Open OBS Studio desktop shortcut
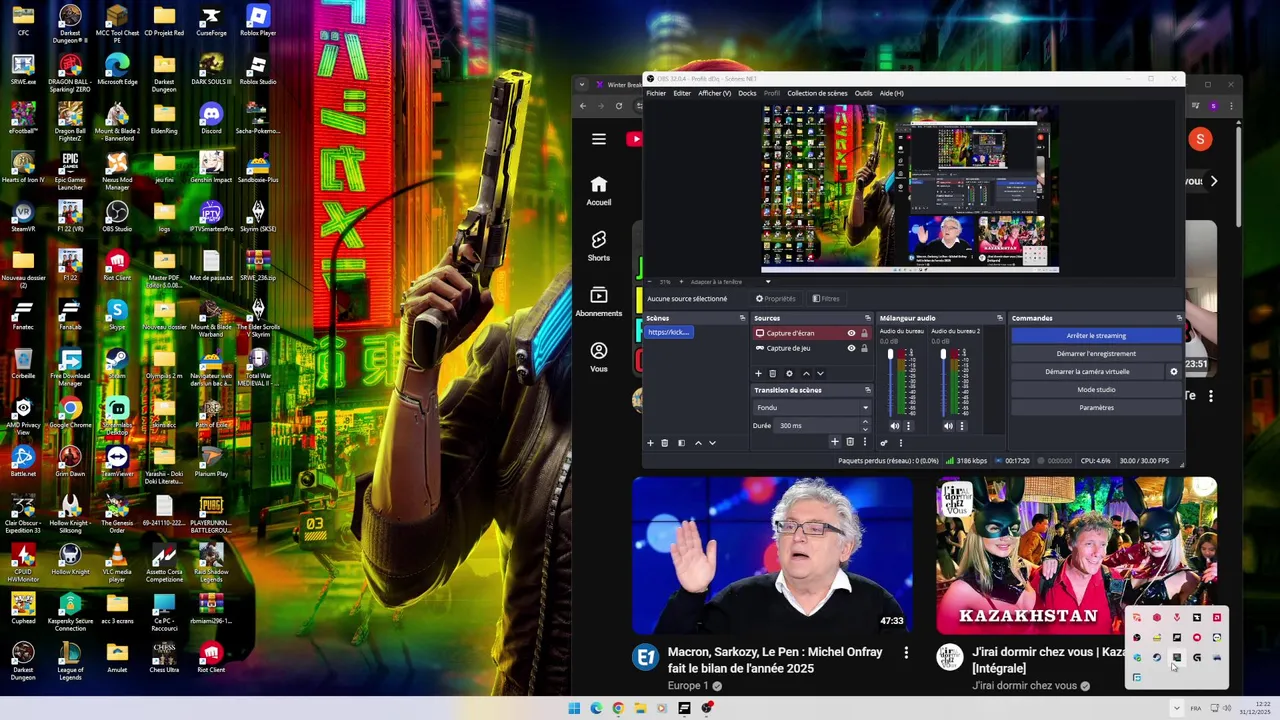This screenshot has width=1280, height=720. click(117, 217)
